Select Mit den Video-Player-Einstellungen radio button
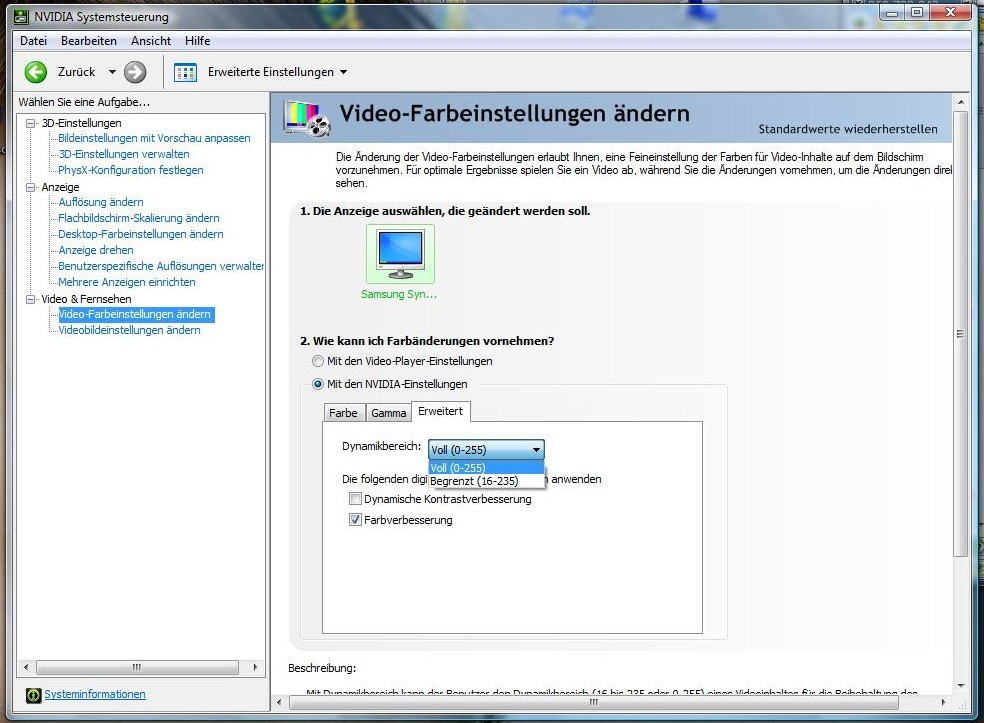 point(318,362)
